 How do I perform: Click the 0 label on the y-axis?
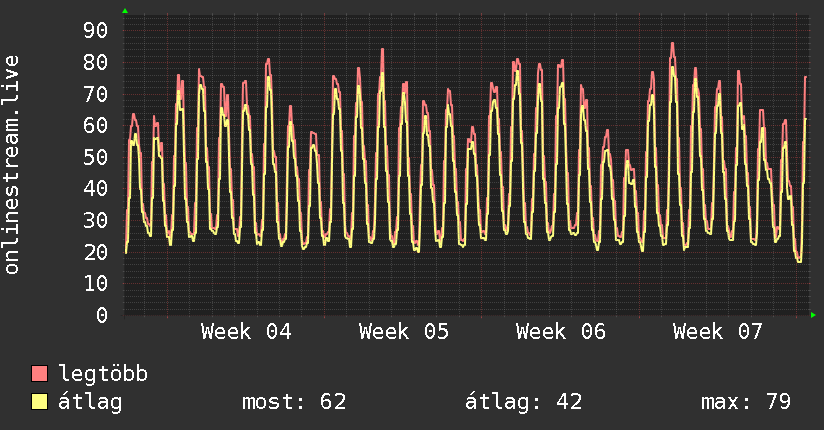pyautogui.click(x=101, y=315)
